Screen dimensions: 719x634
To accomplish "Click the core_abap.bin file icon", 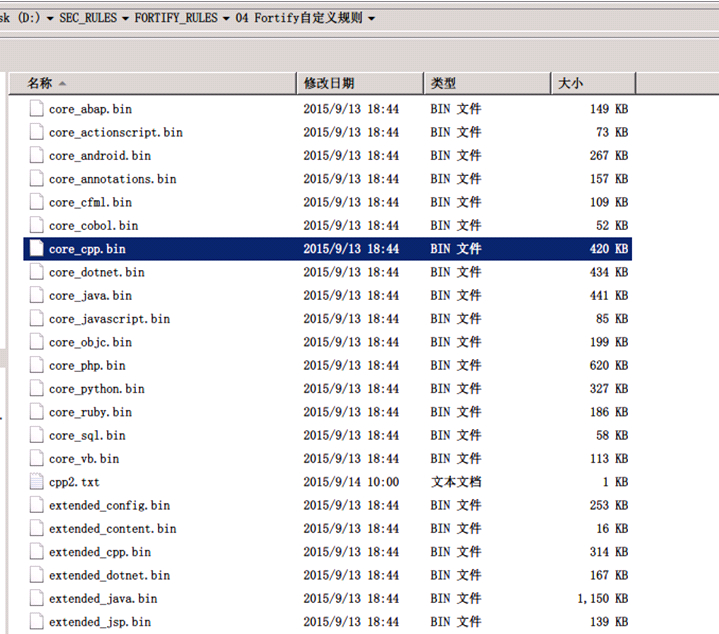I will coord(37,109).
